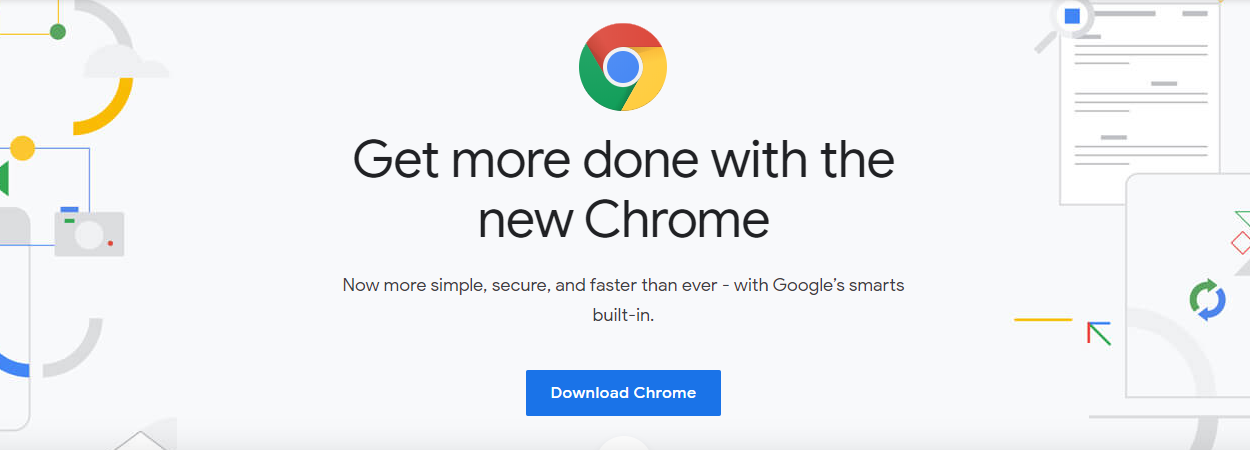Click the red and green corner arrow icon
Image resolution: width=1250 pixels, height=451 pixels.
(1099, 333)
